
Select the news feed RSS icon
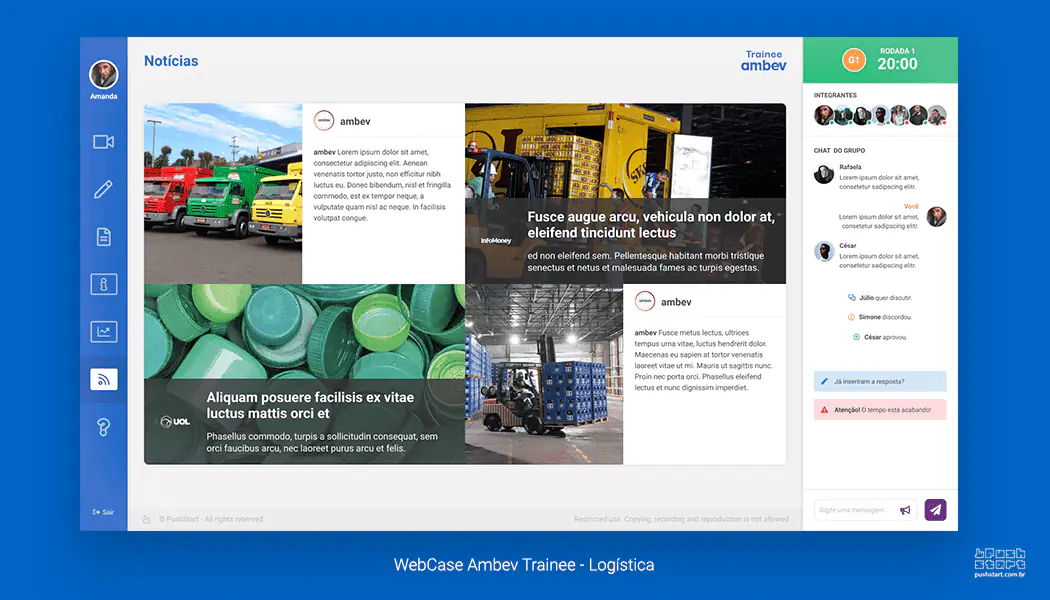[104, 380]
